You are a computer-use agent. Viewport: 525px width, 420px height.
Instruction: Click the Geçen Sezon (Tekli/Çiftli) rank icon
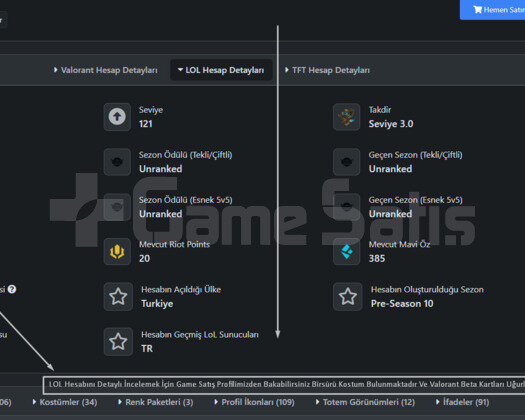tap(347, 162)
